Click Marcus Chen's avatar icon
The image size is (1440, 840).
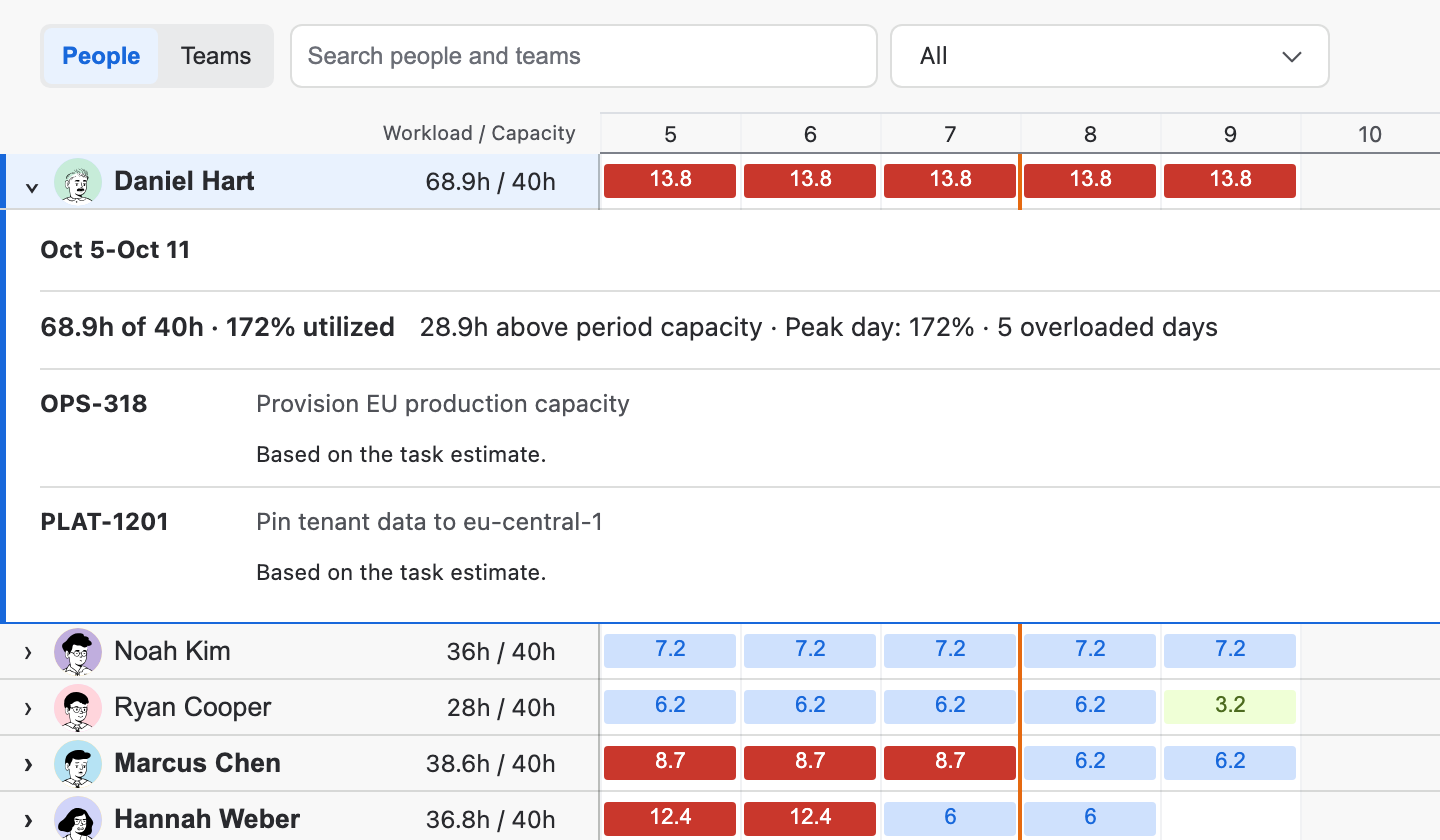(x=78, y=764)
